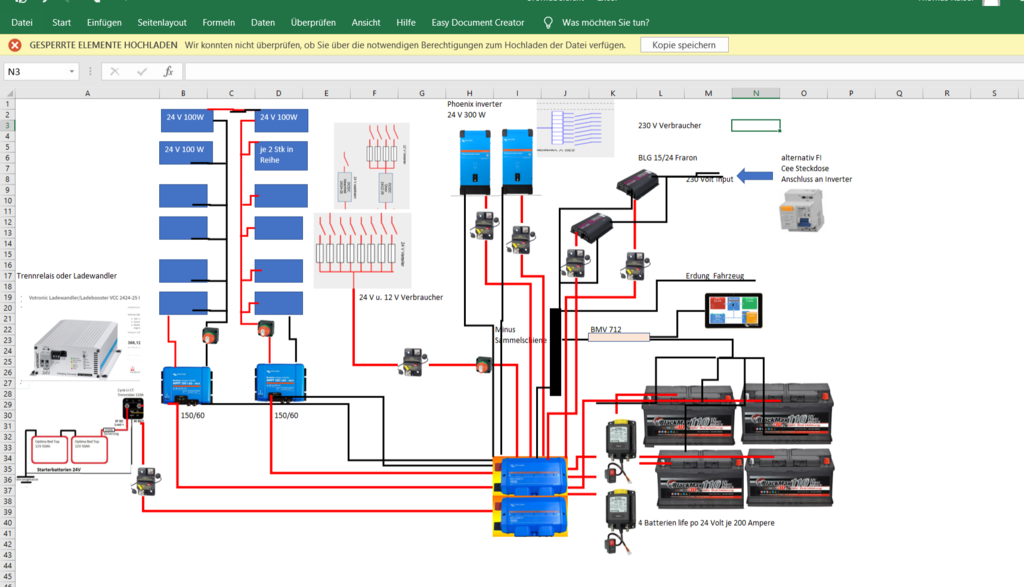The width and height of the screenshot is (1024, 587).
Task: Select column N header
Action: pos(756,93)
